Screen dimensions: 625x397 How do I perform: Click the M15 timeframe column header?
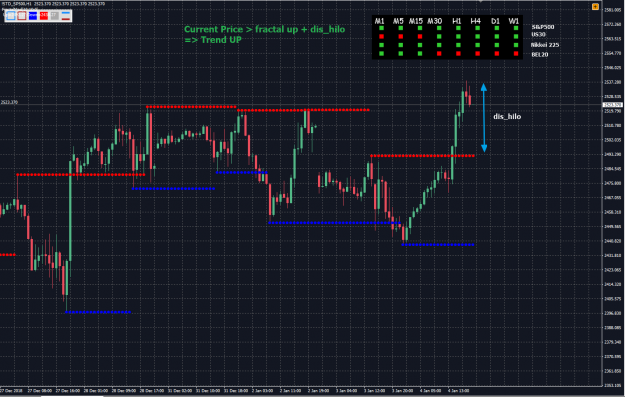(416, 21)
